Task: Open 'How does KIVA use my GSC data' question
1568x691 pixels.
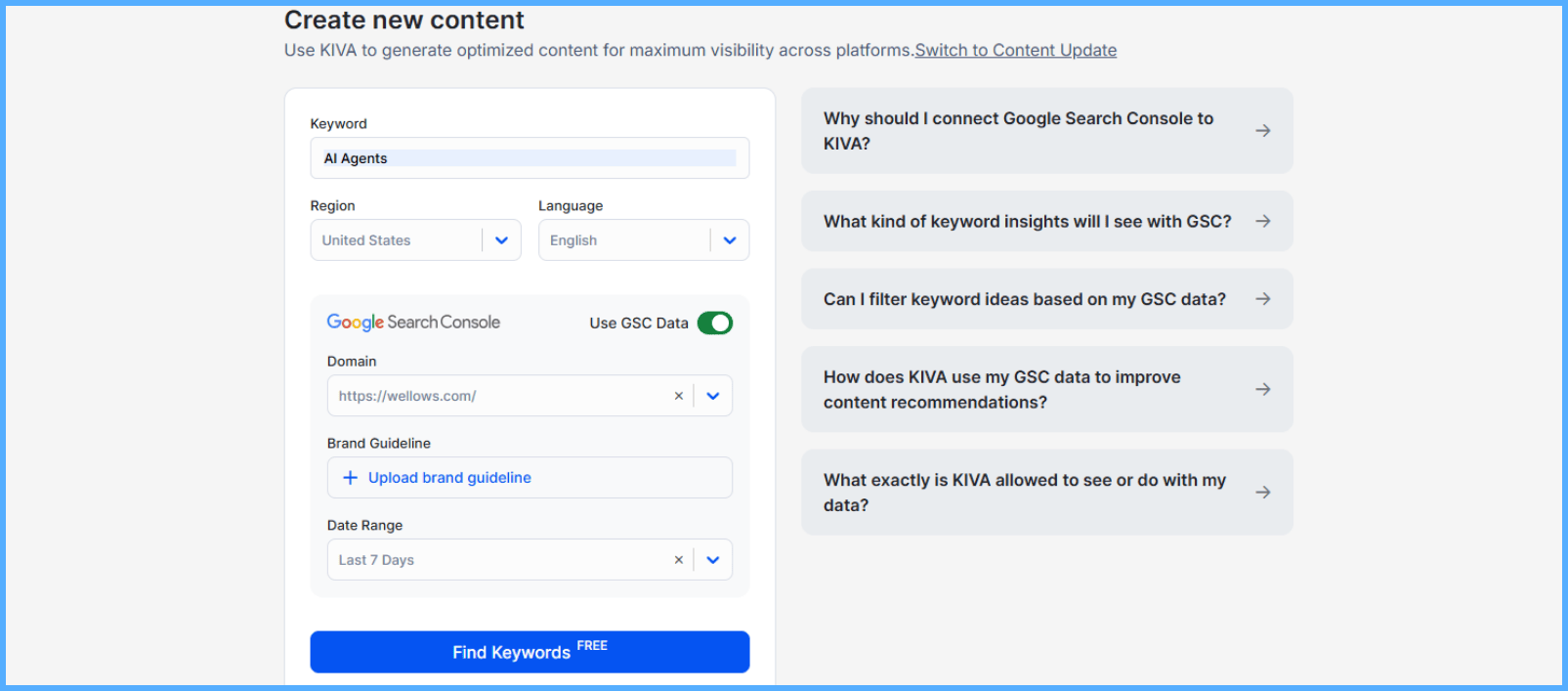Action: pyautogui.click(x=1047, y=389)
